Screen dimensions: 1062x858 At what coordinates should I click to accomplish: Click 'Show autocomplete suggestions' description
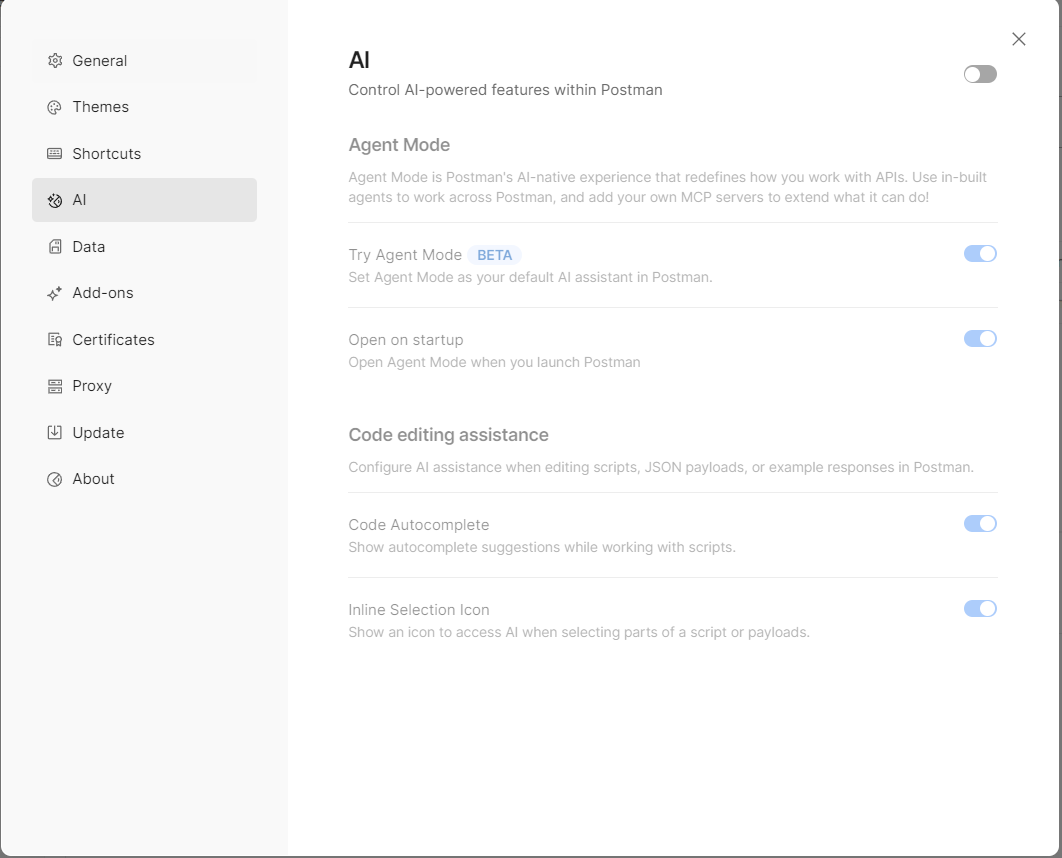tap(542, 547)
